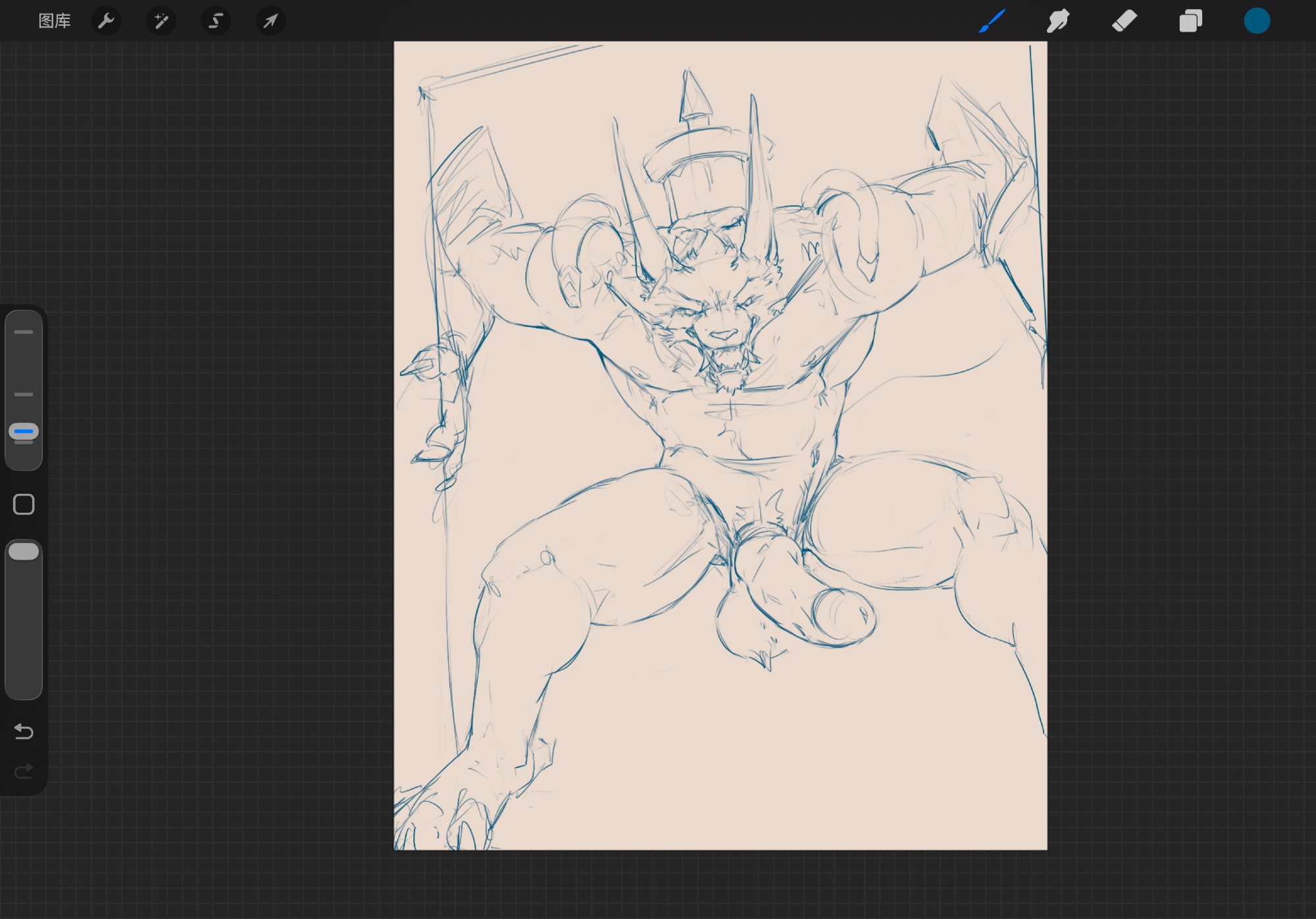
Task: Activate the Transform arrow tool
Action: click(270, 21)
